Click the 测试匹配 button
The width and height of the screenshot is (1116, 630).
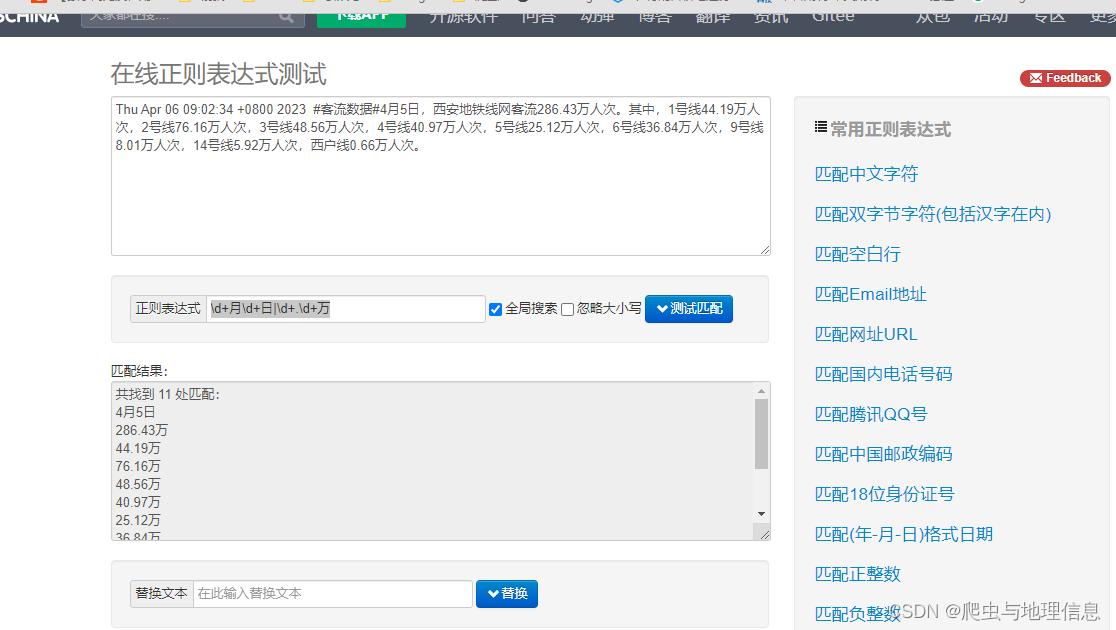pyautogui.click(x=688, y=308)
